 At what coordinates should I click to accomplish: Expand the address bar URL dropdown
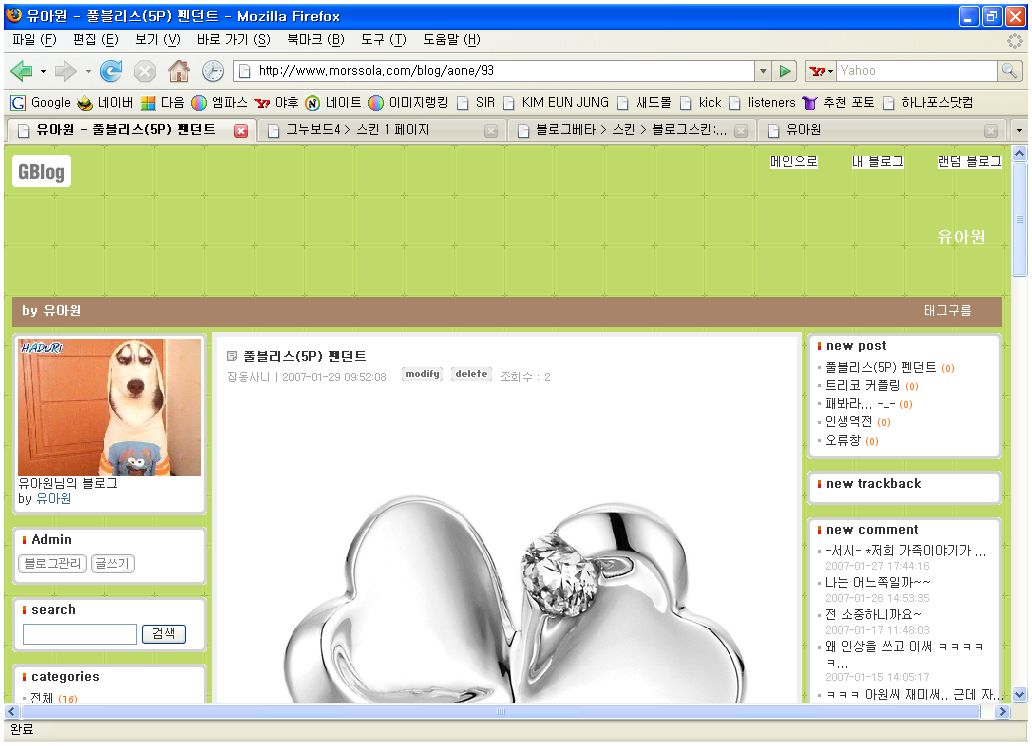pos(763,71)
